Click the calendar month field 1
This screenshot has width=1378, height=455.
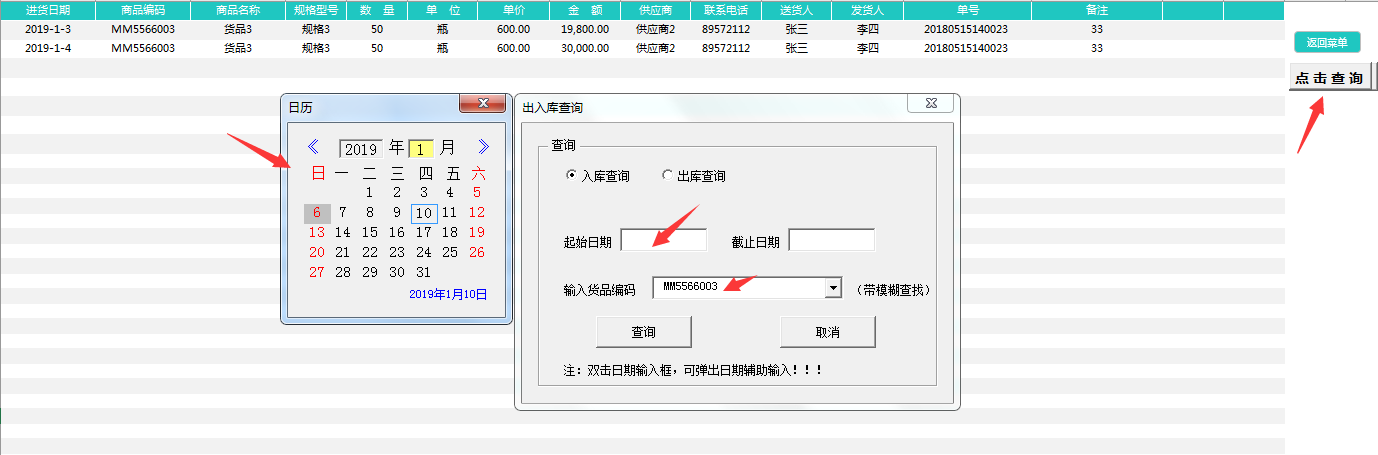[421, 149]
